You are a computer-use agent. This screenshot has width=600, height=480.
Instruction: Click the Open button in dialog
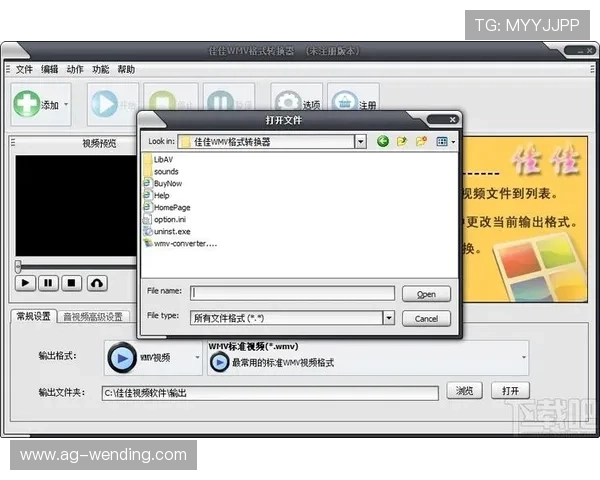coord(426,294)
